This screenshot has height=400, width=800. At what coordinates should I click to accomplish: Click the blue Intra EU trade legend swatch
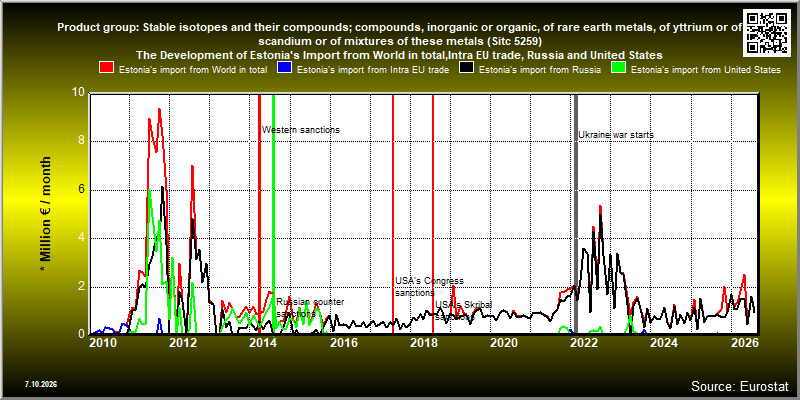(285, 67)
